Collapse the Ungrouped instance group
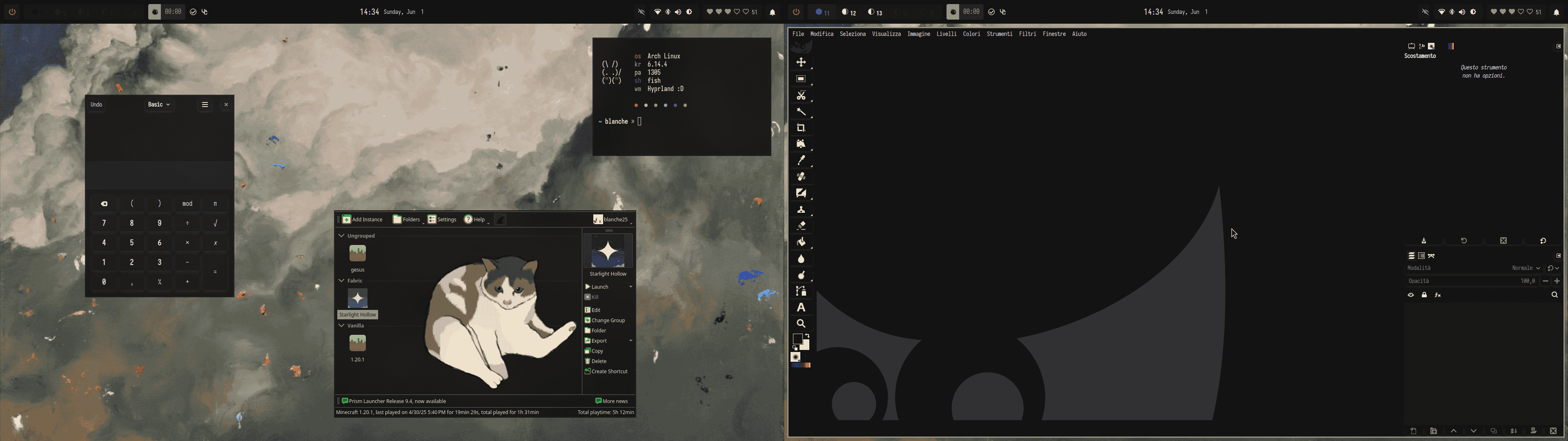The width and height of the screenshot is (1568, 441). pyautogui.click(x=341, y=236)
